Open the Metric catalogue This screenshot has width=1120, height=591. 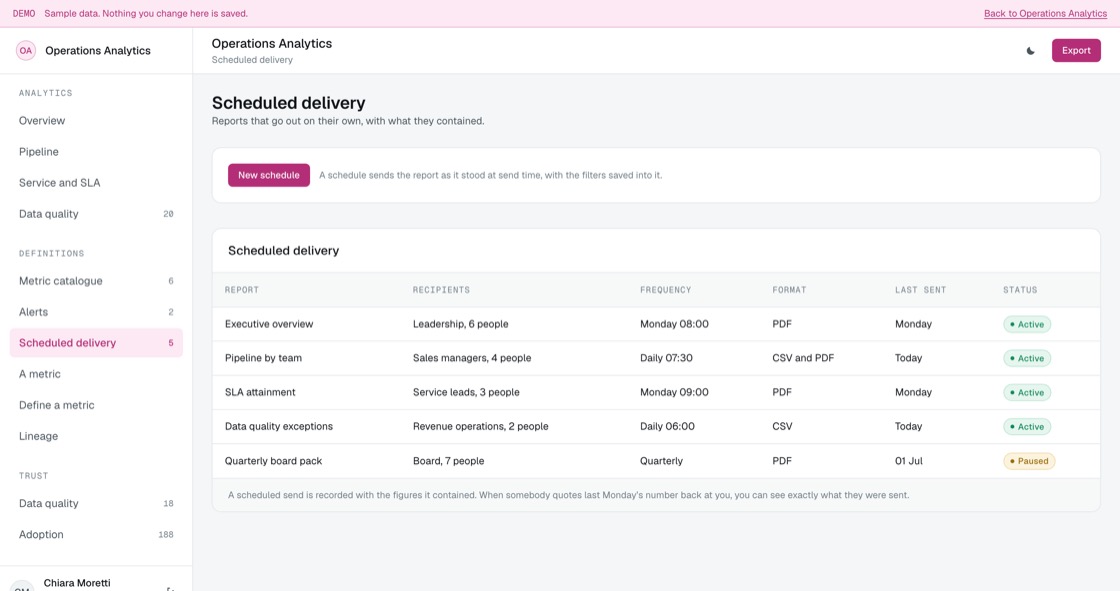pos(96,281)
